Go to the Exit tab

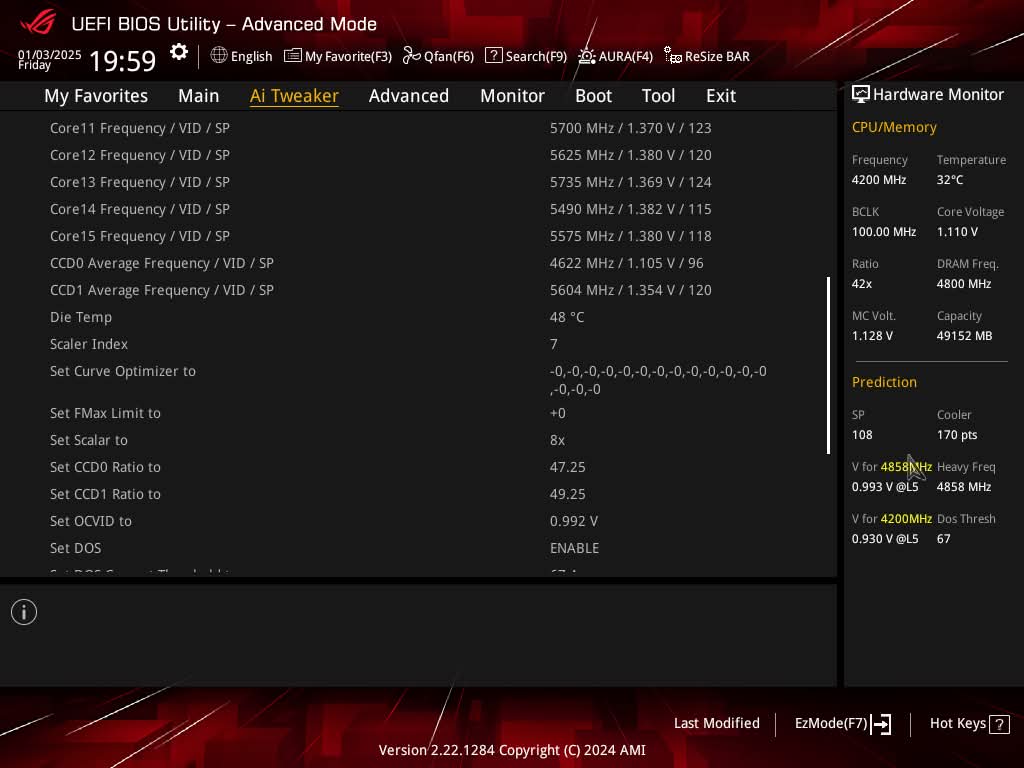click(x=721, y=96)
